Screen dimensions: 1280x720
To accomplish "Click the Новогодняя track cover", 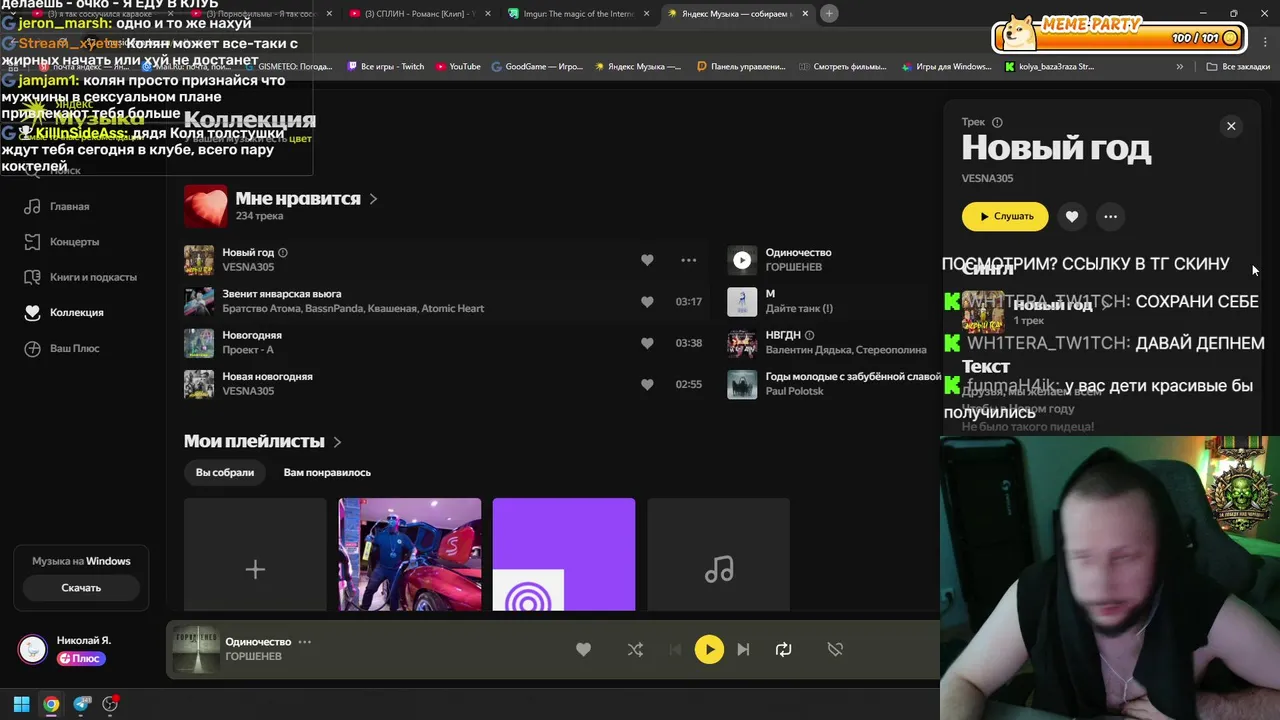I will tap(199, 343).
